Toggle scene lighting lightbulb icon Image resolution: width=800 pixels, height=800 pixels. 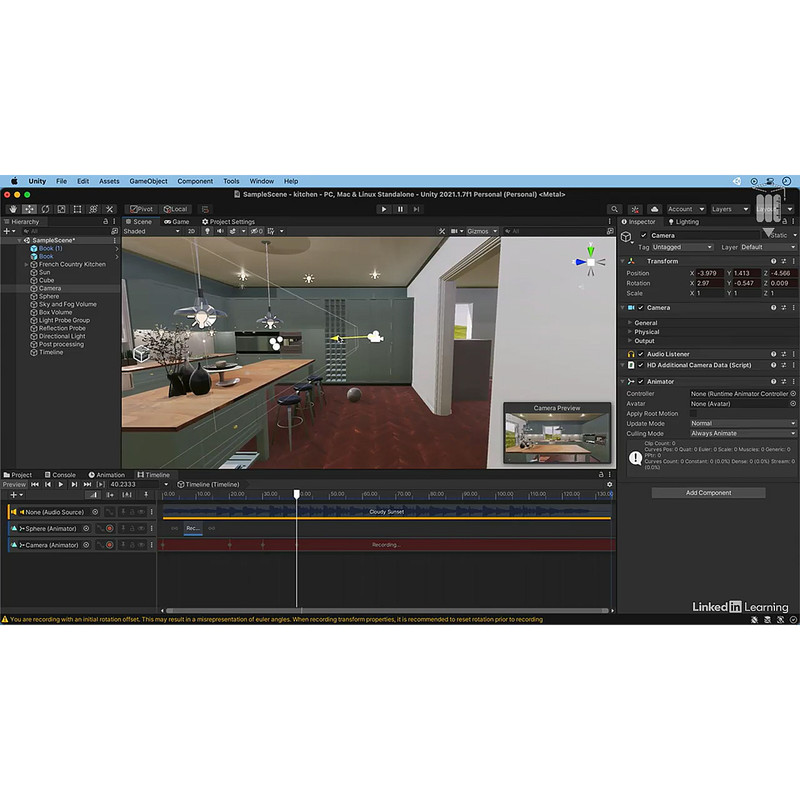pyautogui.click(x=208, y=231)
